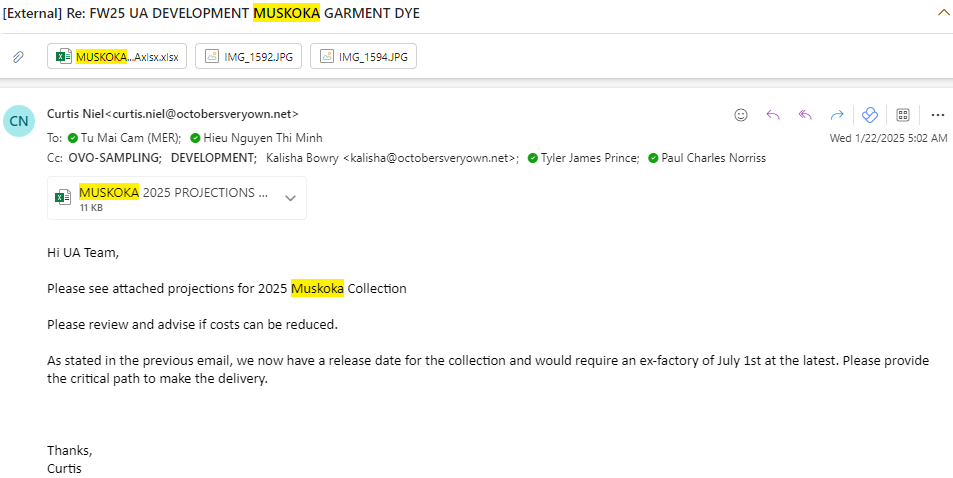Forward the email with the Forward arrow
The width and height of the screenshot is (953, 478).
pos(837,115)
